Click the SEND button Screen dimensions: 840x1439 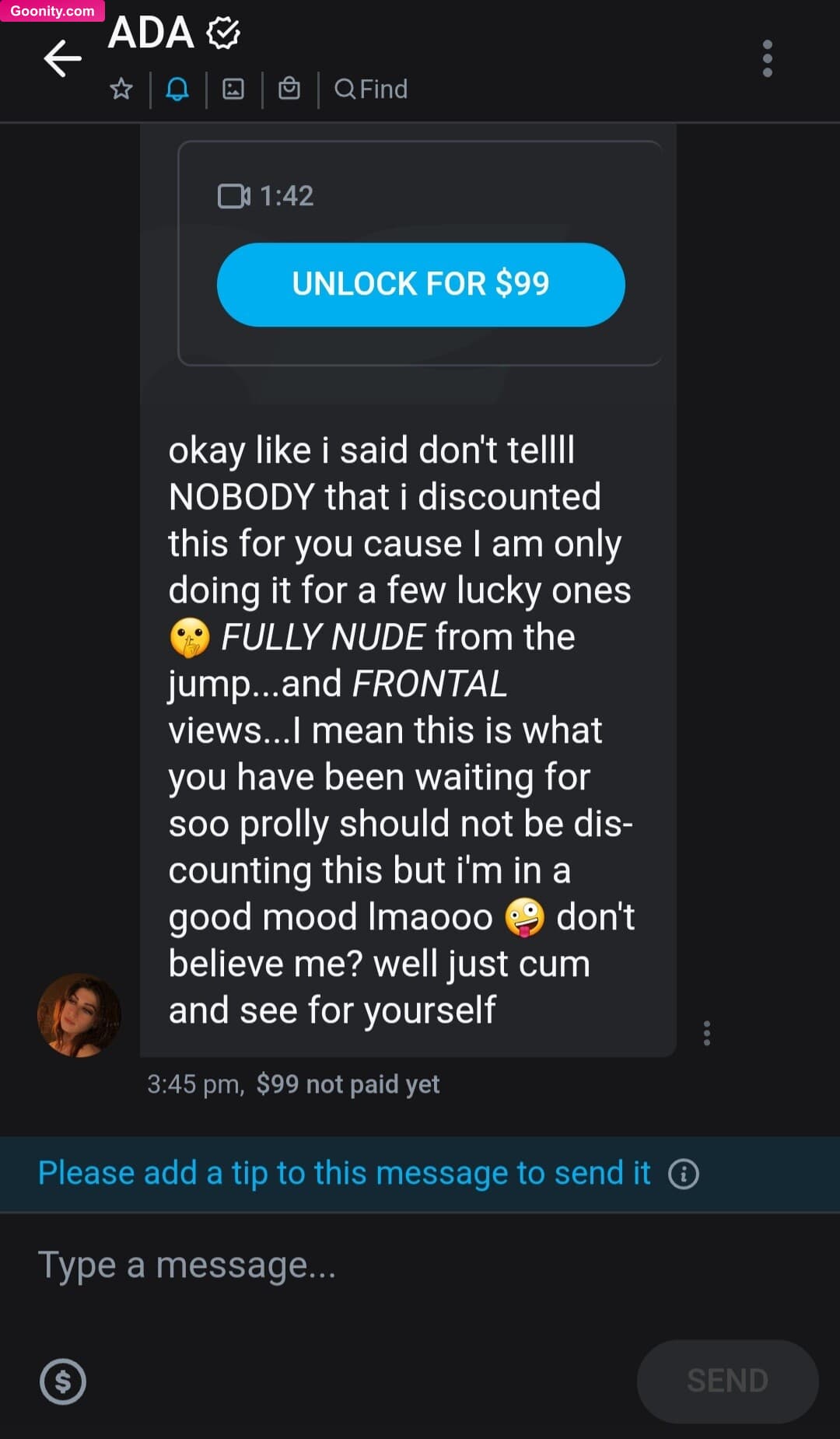click(727, 1381)
